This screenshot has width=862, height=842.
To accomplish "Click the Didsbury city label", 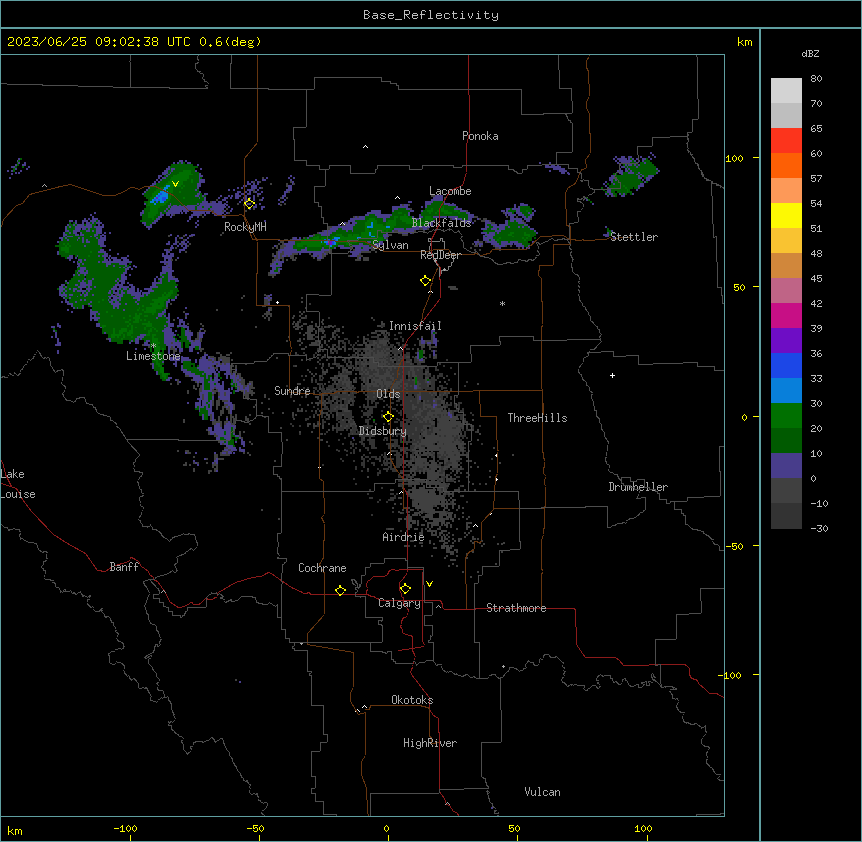I will coord(383,431).
